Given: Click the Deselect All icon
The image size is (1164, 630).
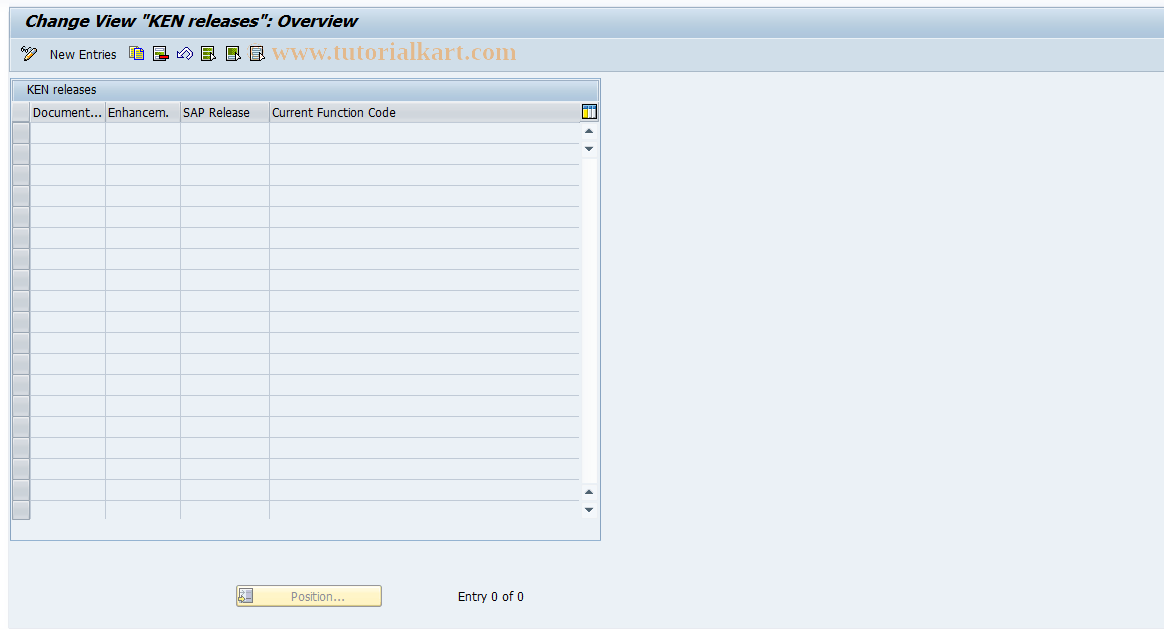Looking at the screenshot, I should [x=257, y=53].
